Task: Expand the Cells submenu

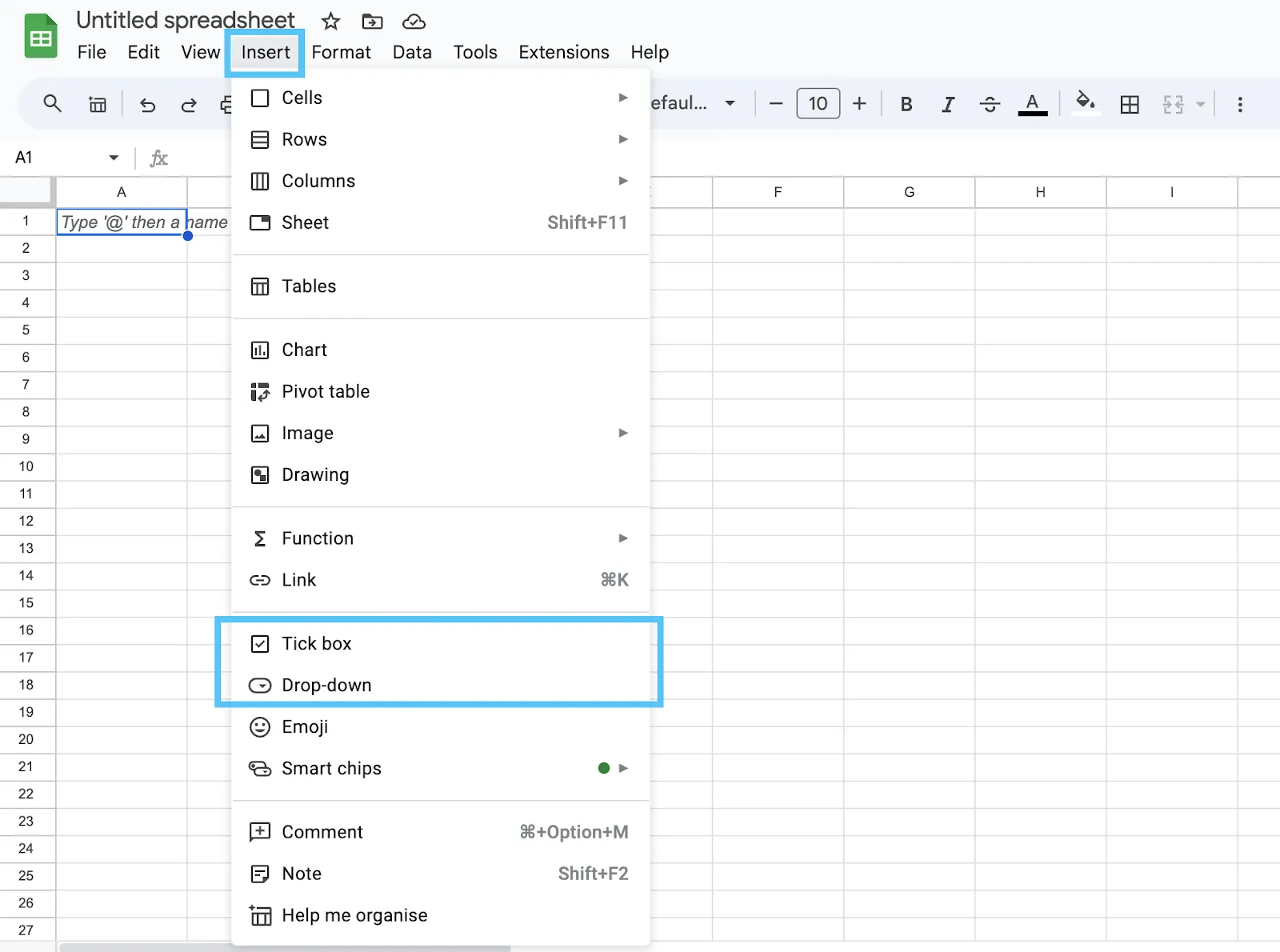Action: 441,98
